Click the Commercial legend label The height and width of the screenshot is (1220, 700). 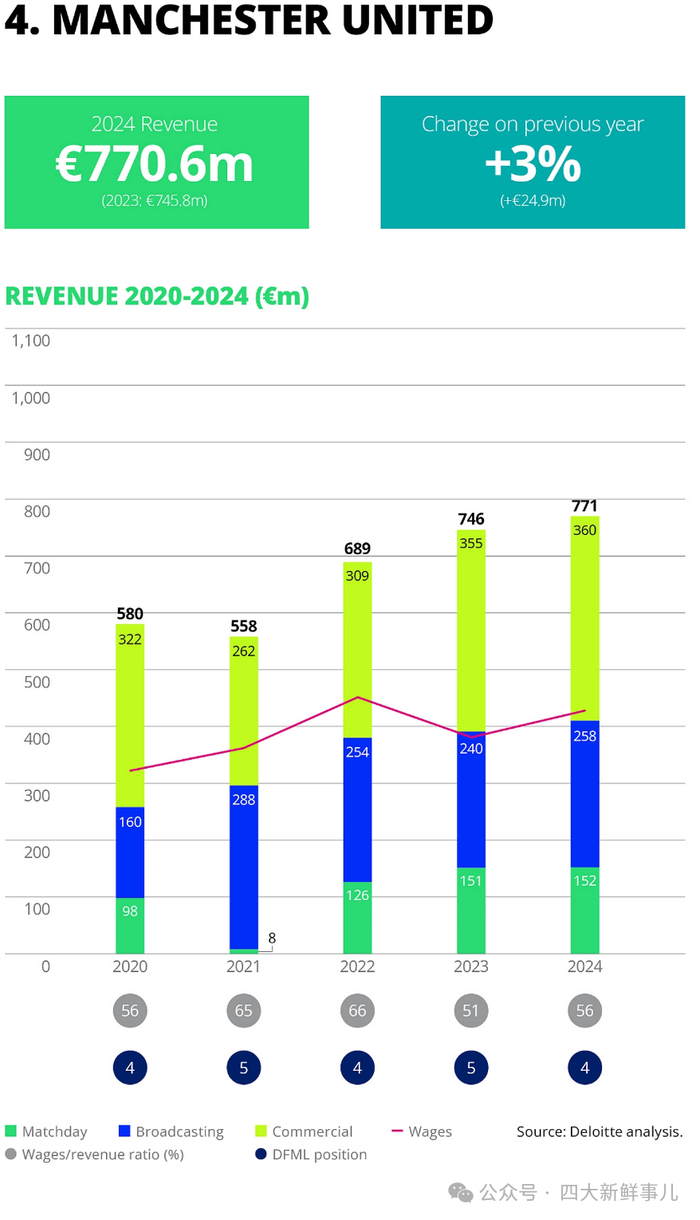pyautogui.click(x=313, y=1132)
